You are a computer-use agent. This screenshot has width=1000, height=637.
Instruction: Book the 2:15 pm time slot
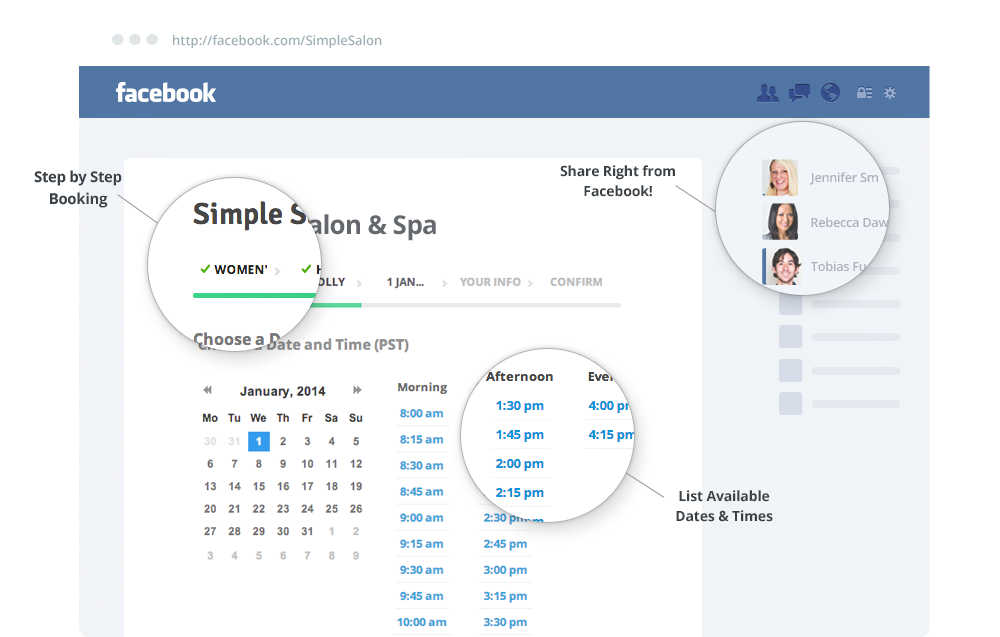click(x=520, y=493)
